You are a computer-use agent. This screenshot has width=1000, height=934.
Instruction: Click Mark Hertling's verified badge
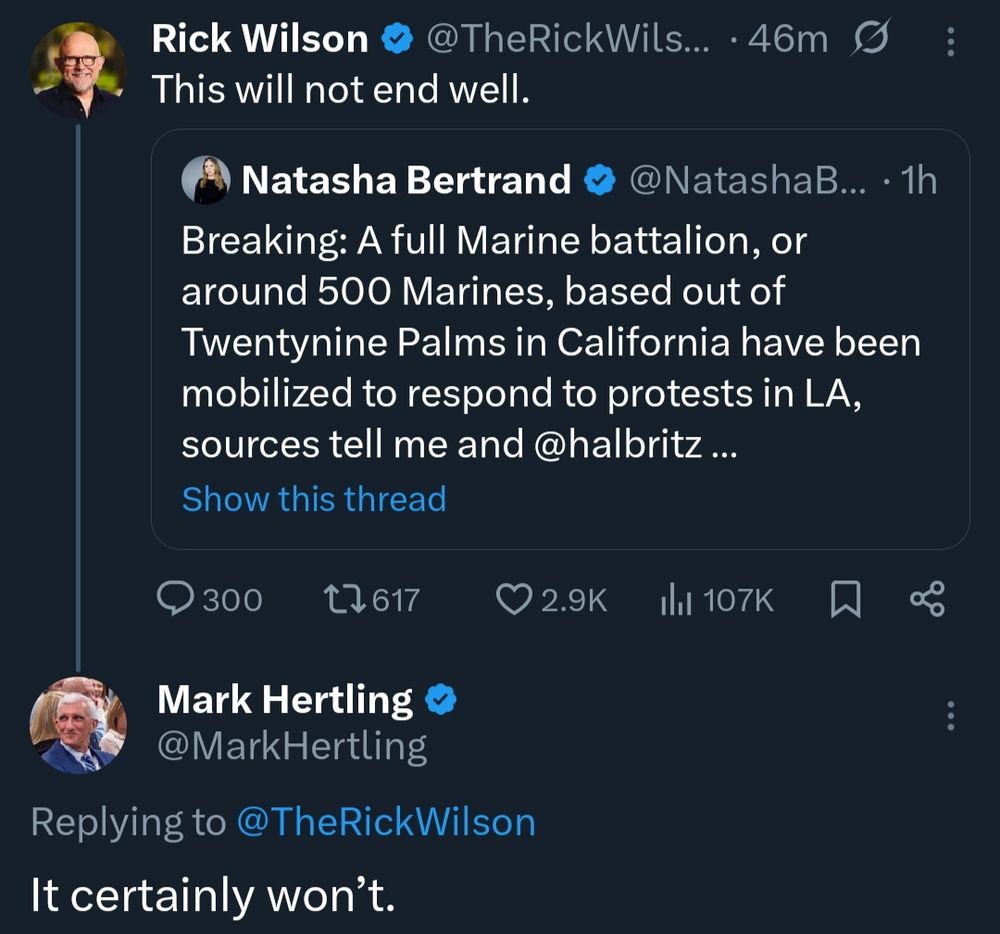click(442, 701)
